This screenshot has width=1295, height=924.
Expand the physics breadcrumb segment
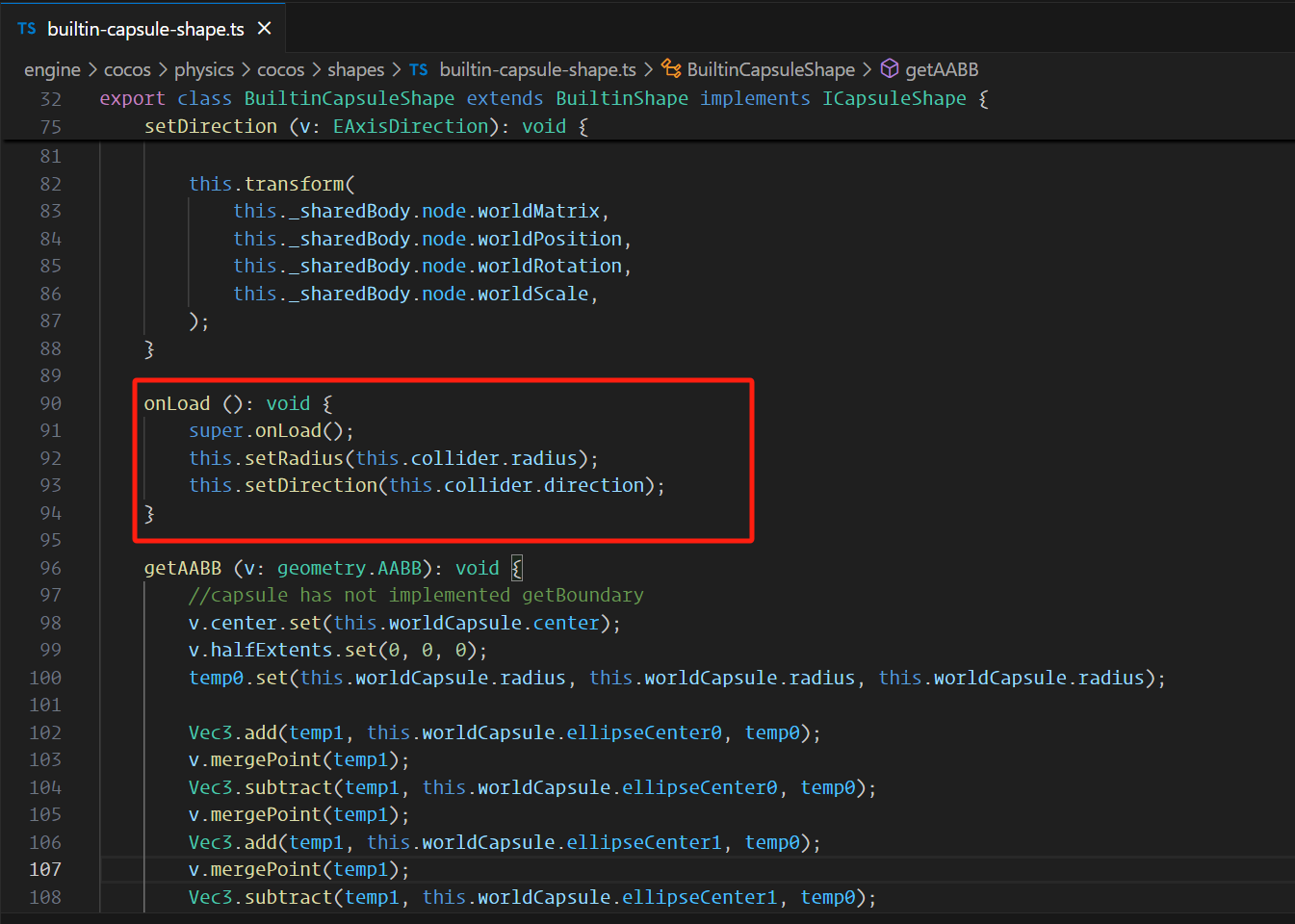tap(204, 69)
